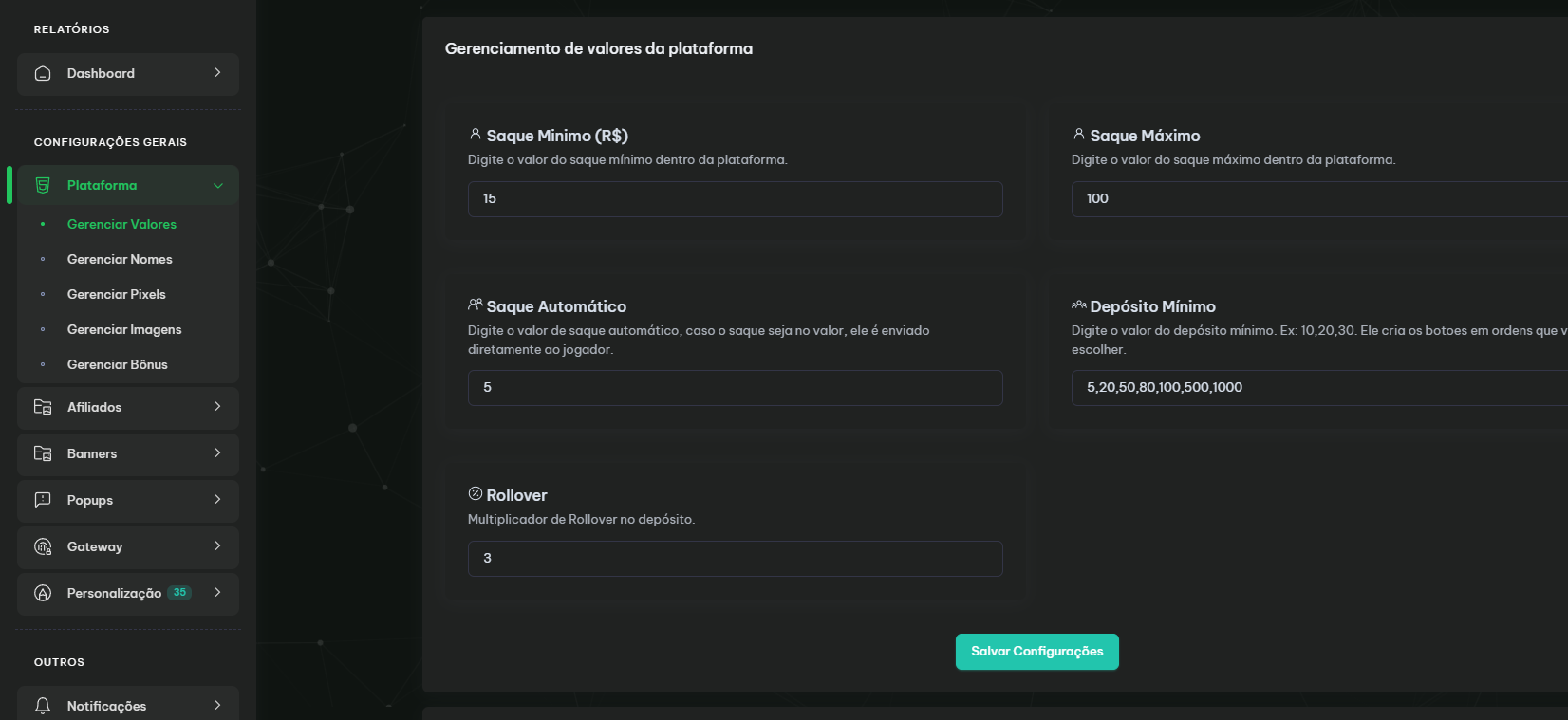Click the Banners sidebar icon
This screenshot has height=720, width=1568.
coord(42,453)
